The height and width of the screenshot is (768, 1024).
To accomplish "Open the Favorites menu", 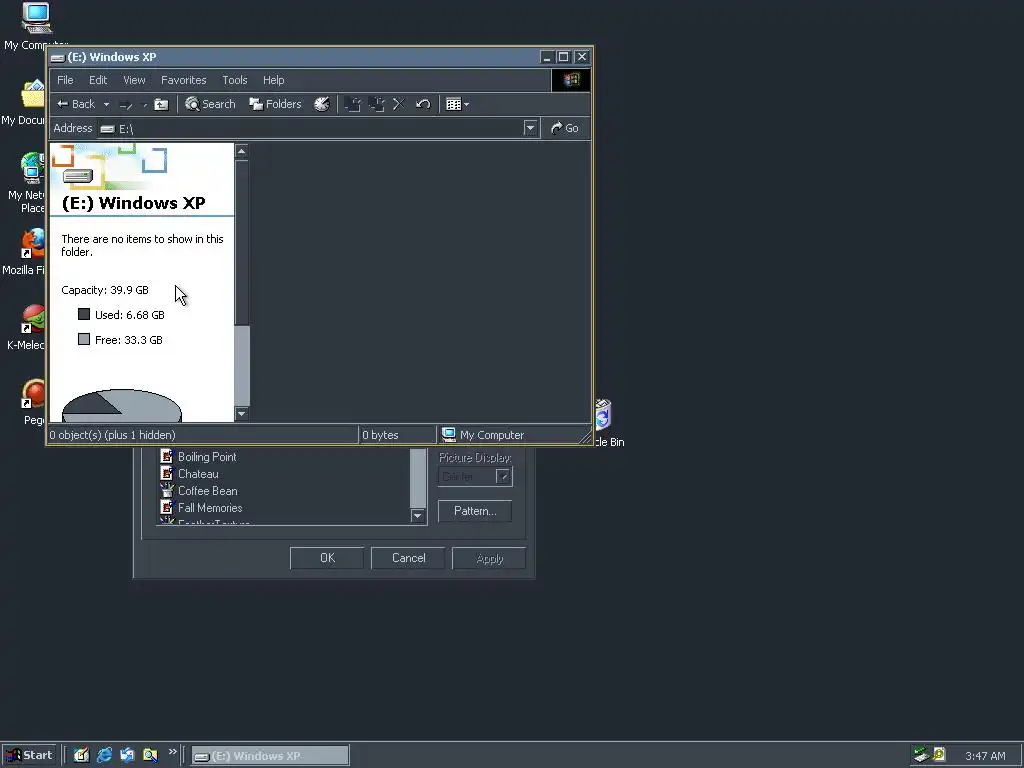I will (x=184, y=80).
